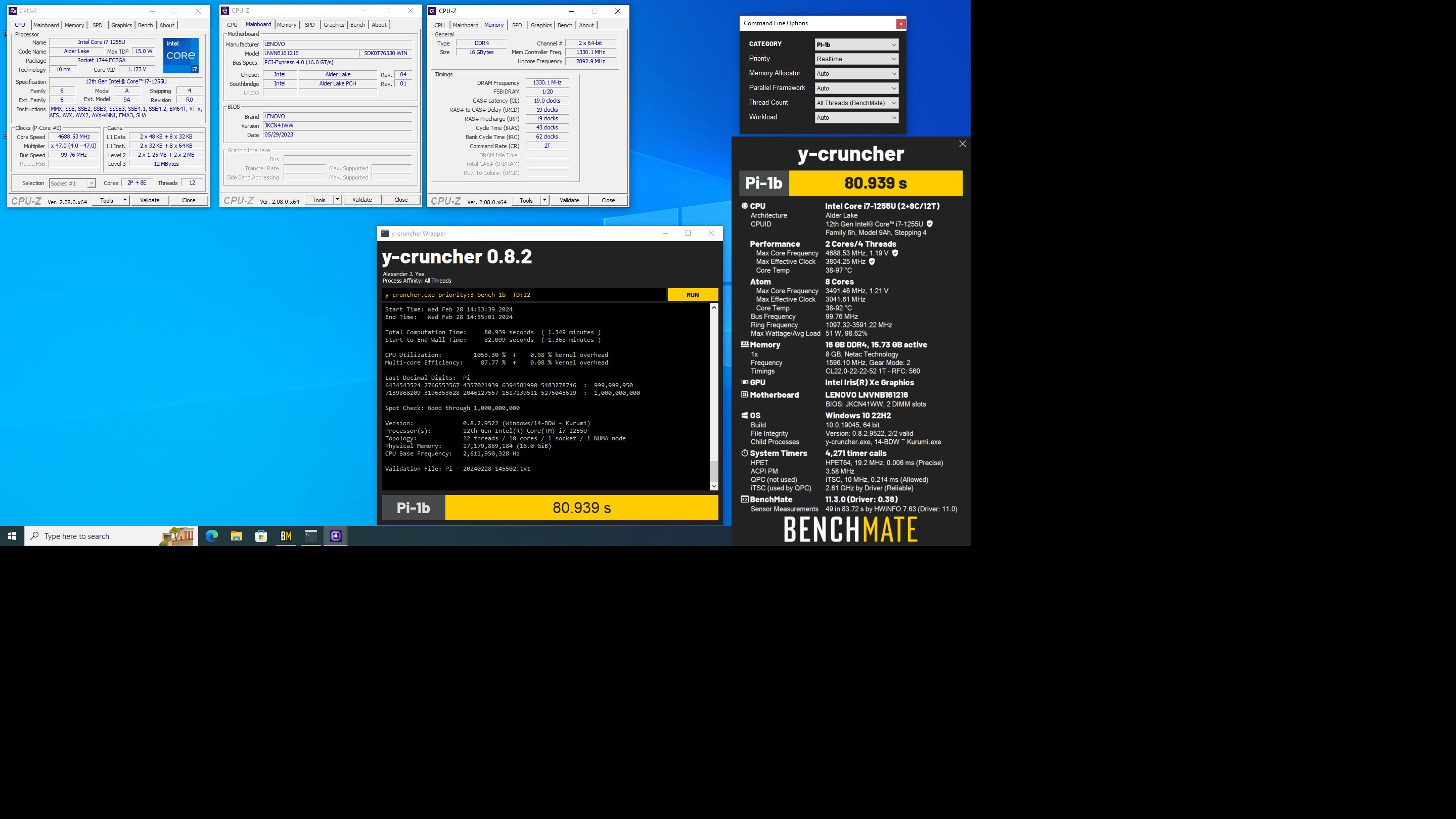
Task: Open the Windows Start menu
Action: pyautogui.click(x=12, y=536)
